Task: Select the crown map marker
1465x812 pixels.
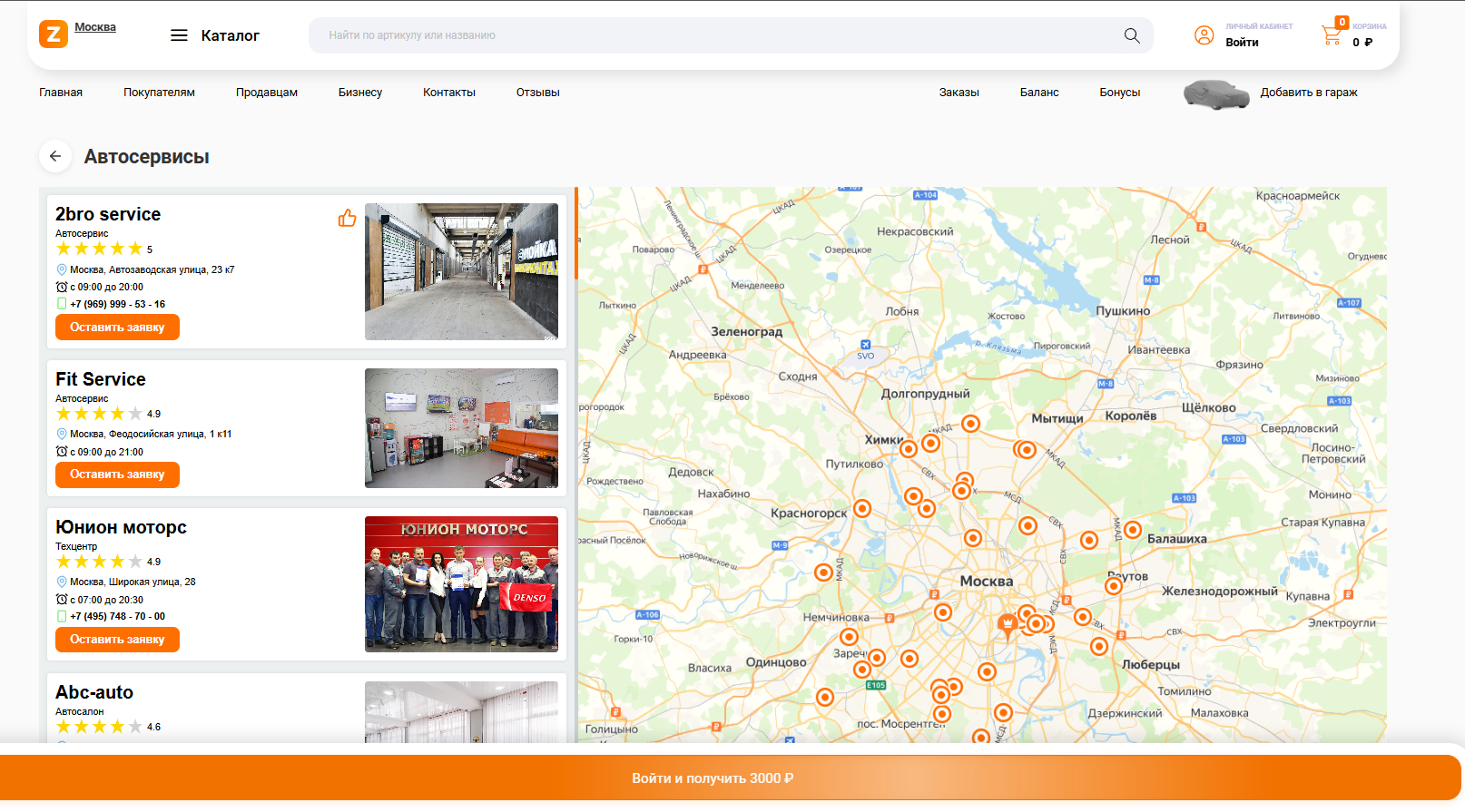Action: tap(1007, 624)
